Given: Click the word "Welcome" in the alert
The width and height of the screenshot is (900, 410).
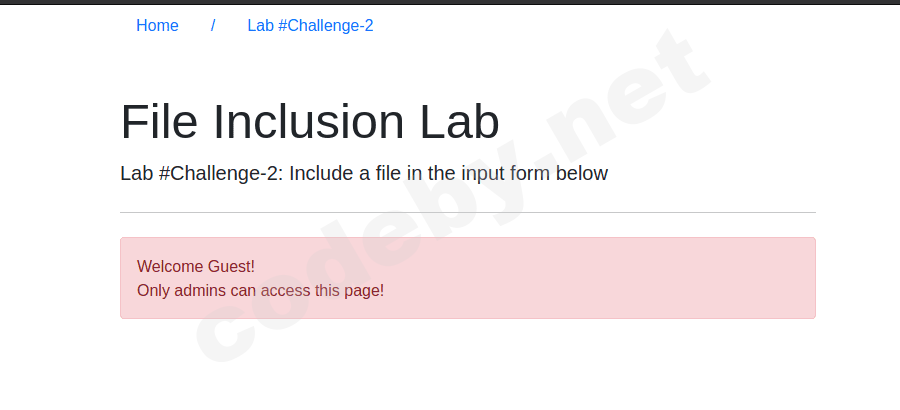Looking at the screenshot, I should pos(170,266).
